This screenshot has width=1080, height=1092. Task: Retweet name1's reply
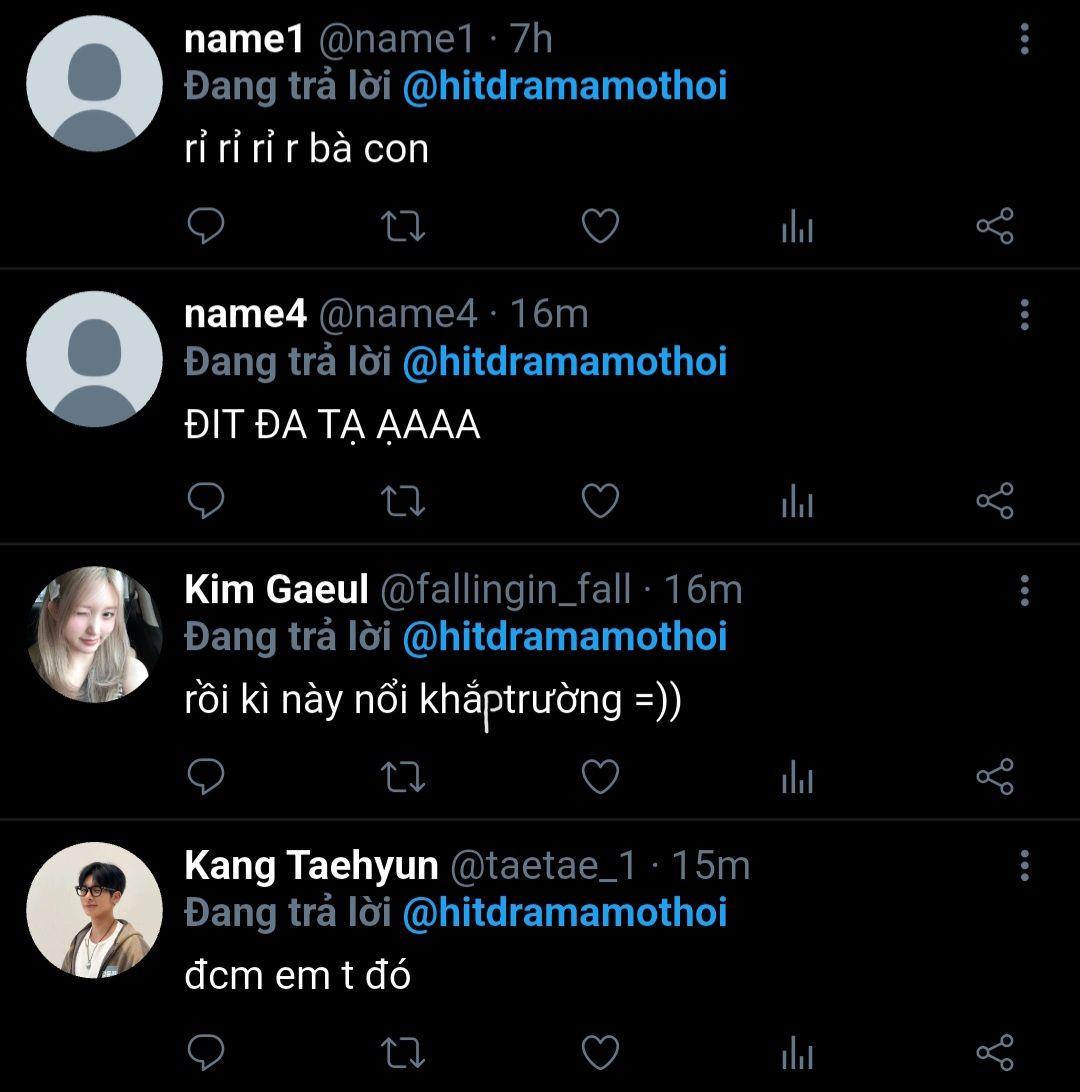[x=404, y=227]
